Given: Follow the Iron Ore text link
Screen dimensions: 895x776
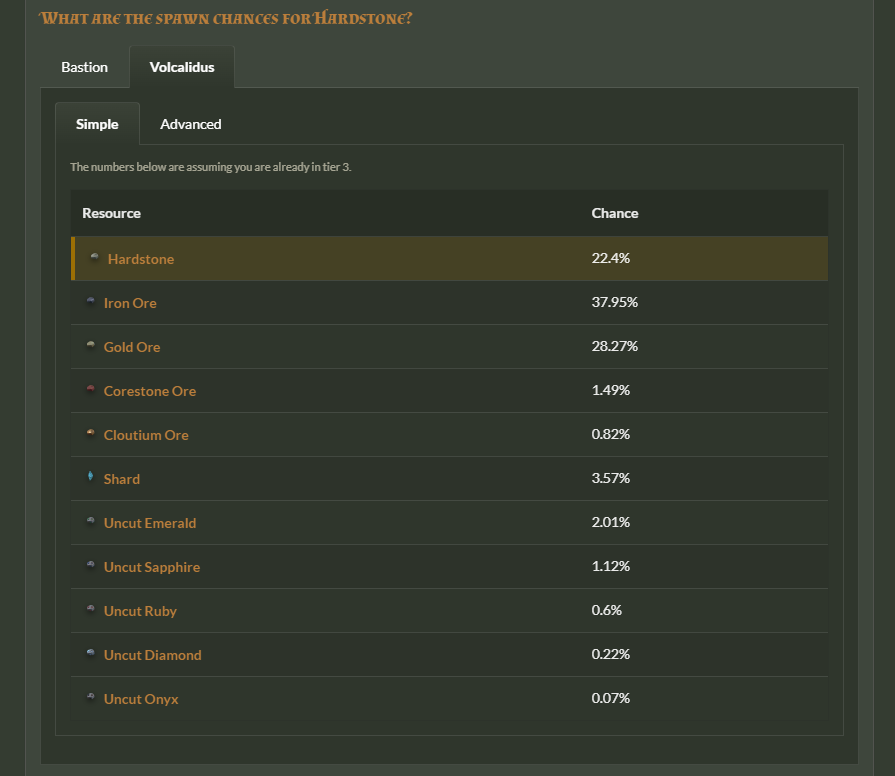Looking at the screenshot, I should [x=130, y=303].
